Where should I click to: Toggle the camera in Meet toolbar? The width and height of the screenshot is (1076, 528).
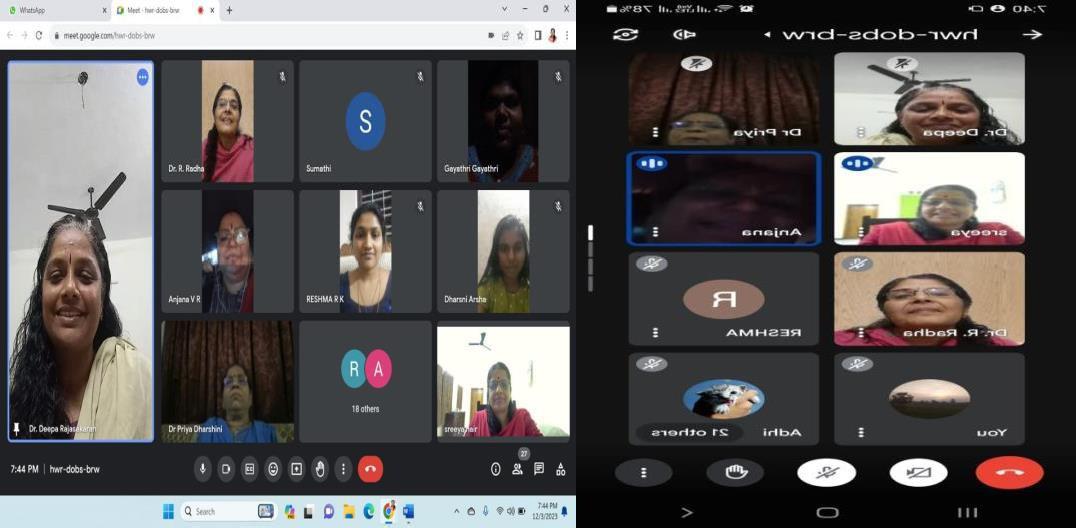[226, 469]
